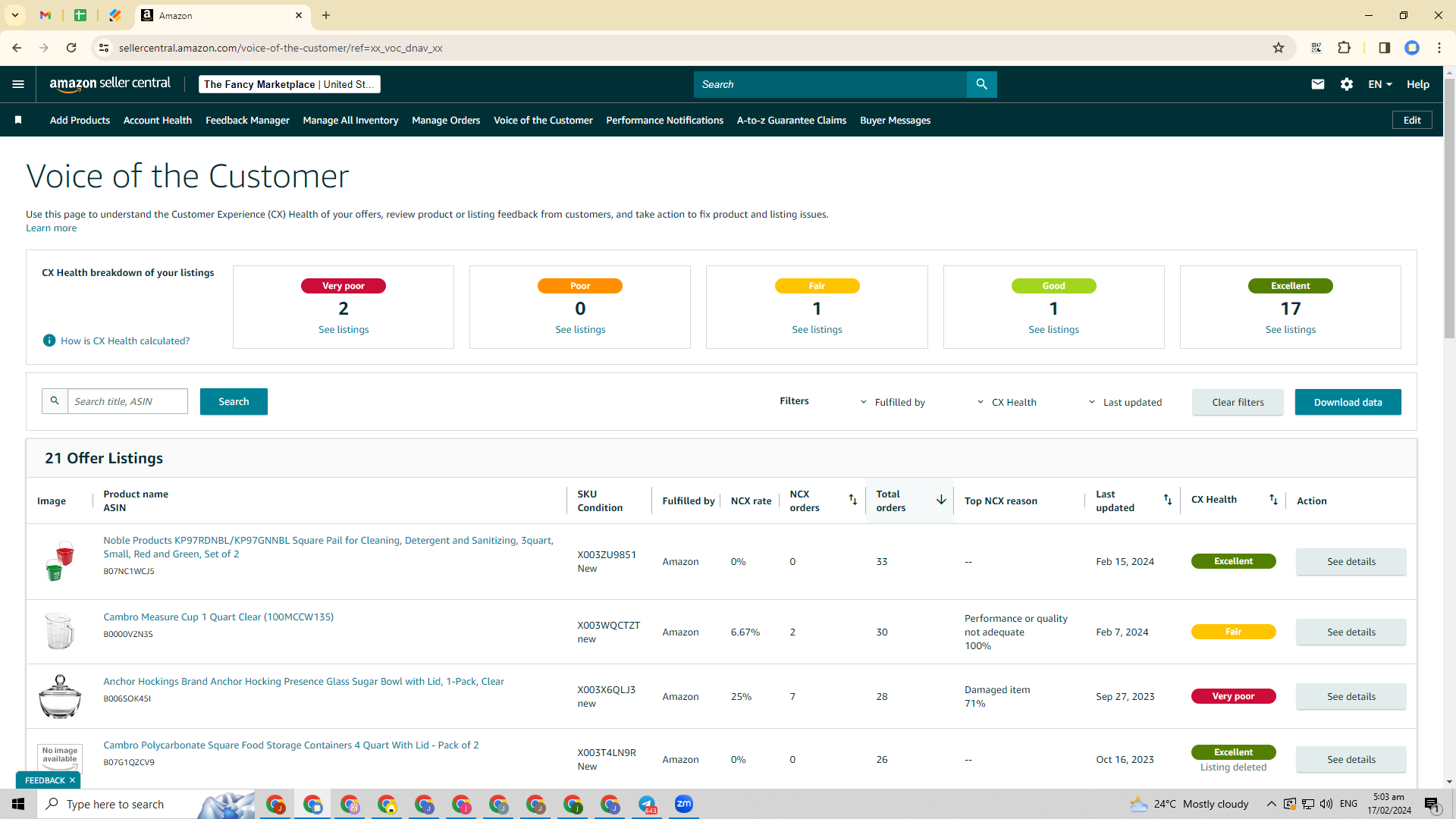Open Manage Orders menu item
Screen dimensions: 1456x819
tap(446, 120)
